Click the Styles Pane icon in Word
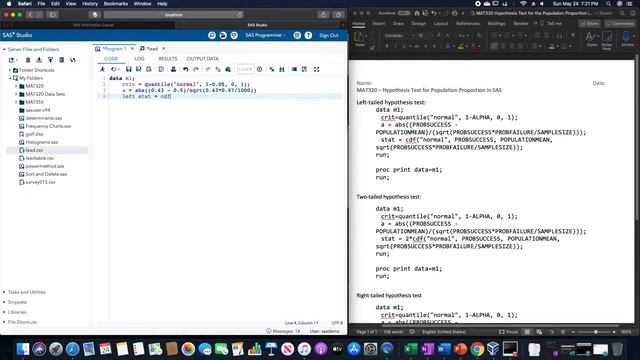640x360 pixels. point(607,39)
